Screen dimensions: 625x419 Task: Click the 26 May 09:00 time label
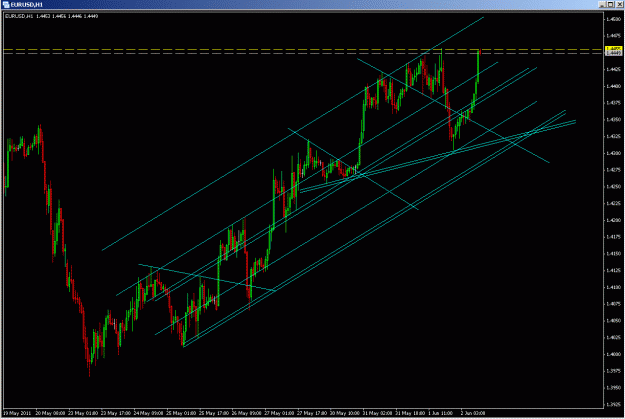tap(247, 413)
